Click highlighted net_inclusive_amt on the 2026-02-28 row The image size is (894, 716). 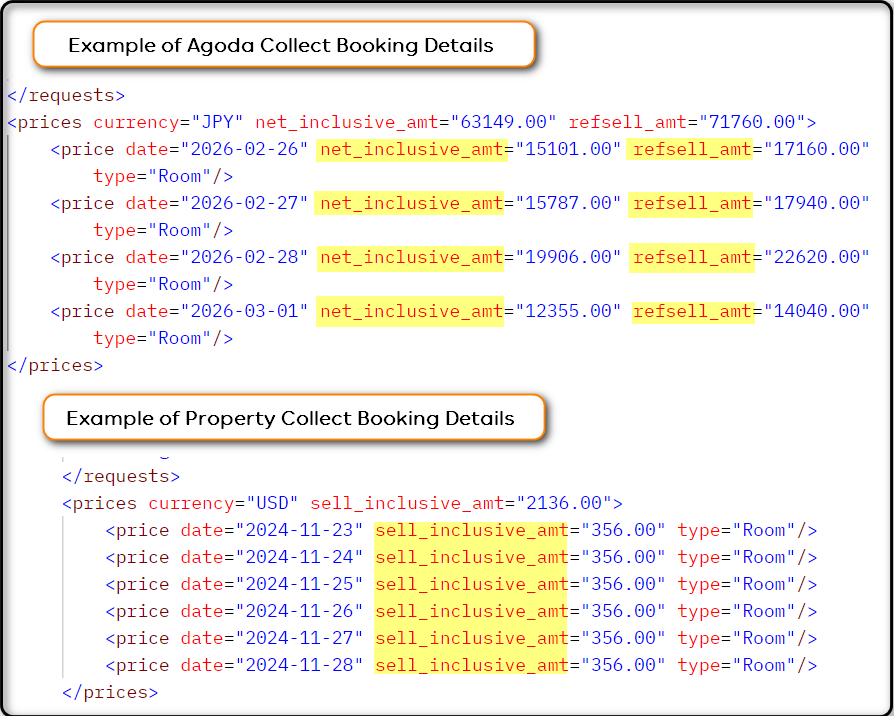(411, 258)
